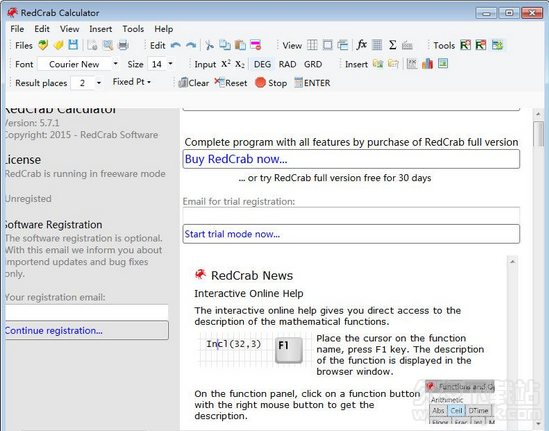This screenshot has width=549, height=431.
Task: Click Start trial mode now button
Action: point(351,234)
